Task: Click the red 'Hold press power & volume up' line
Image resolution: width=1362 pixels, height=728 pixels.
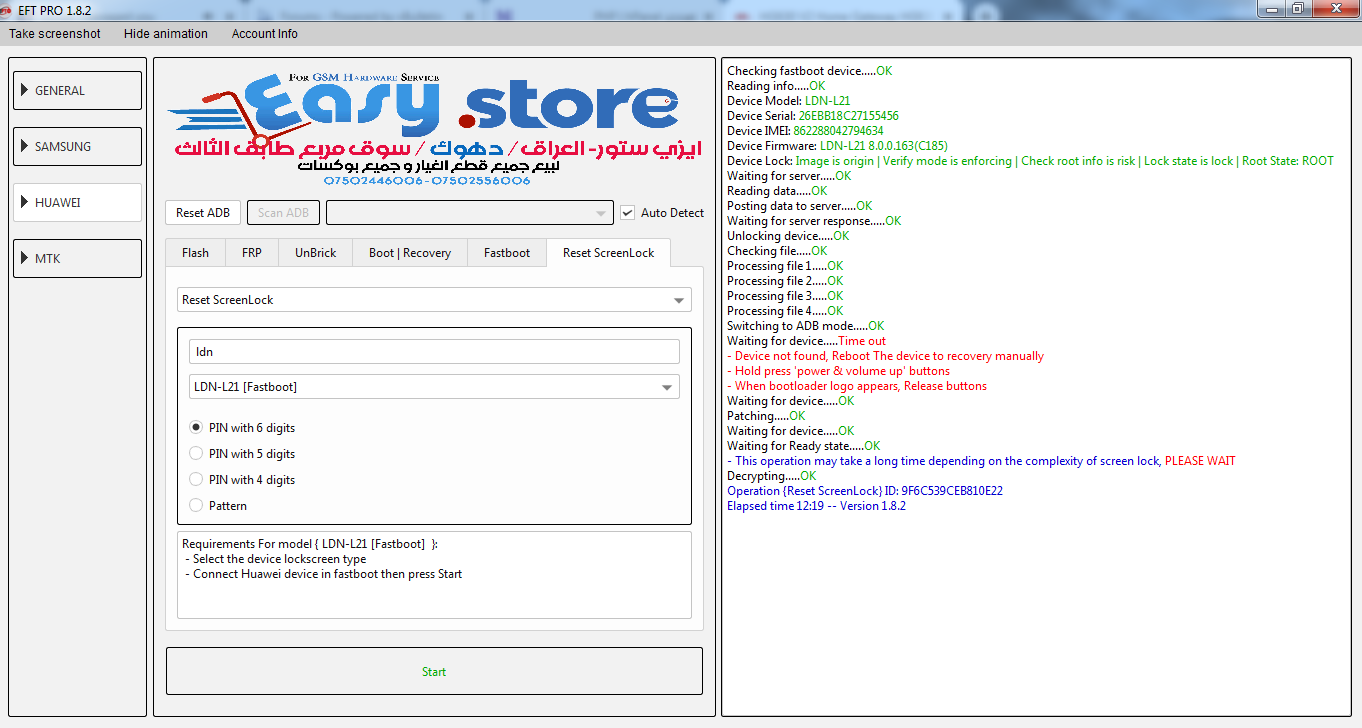Action: (839, 371)
